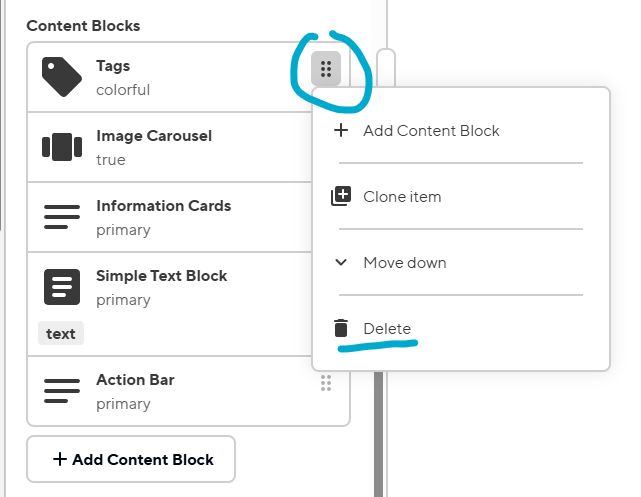This screenshot has width=641, height=497.
Task: Select Move down in the menu
Action: (x=405, y=262)
